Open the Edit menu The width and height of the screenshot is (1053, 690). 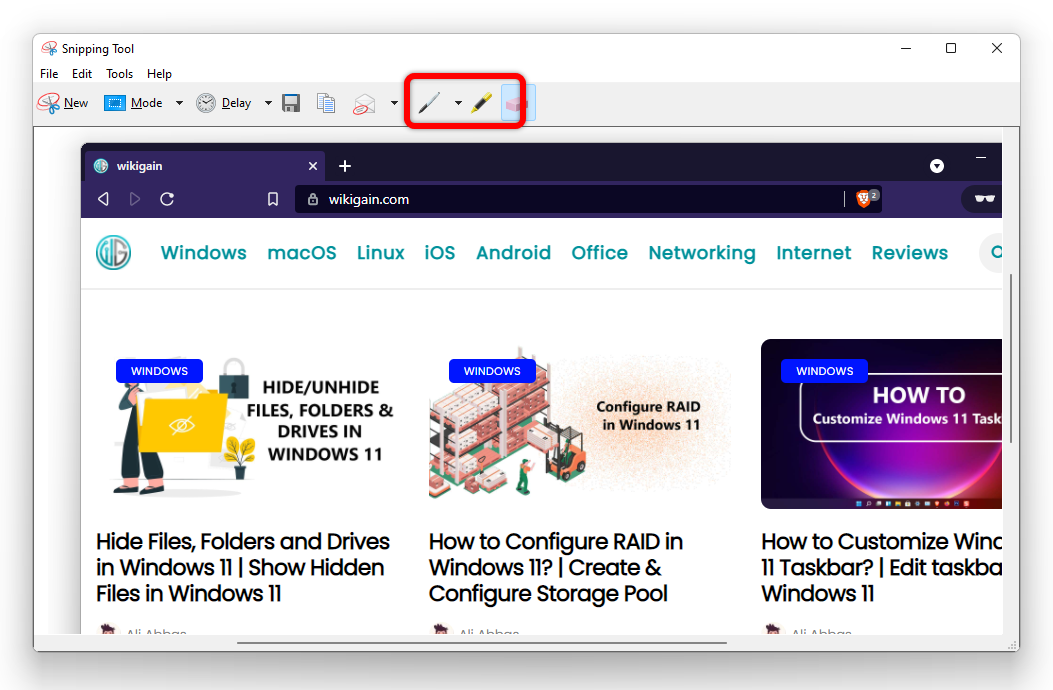82,74
